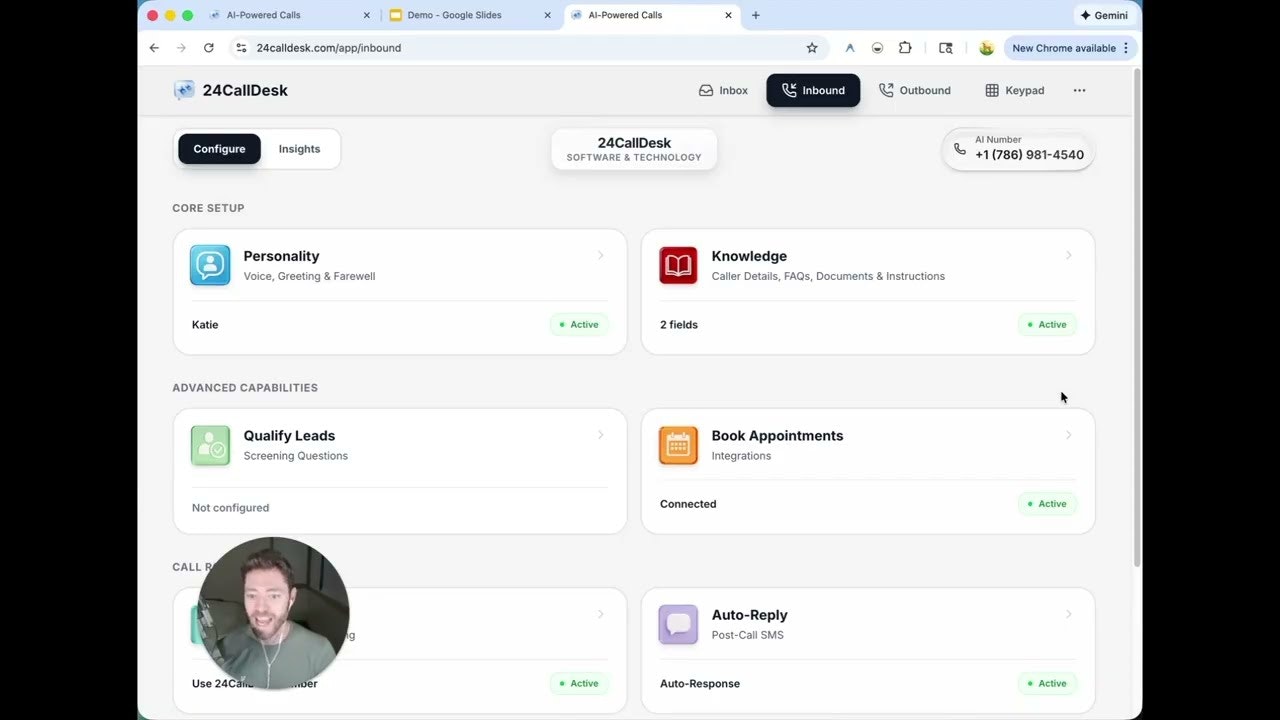Click the Active status on Knowledge card
Viewport: 1280px width, 720px height.
tap(1047, 324)
